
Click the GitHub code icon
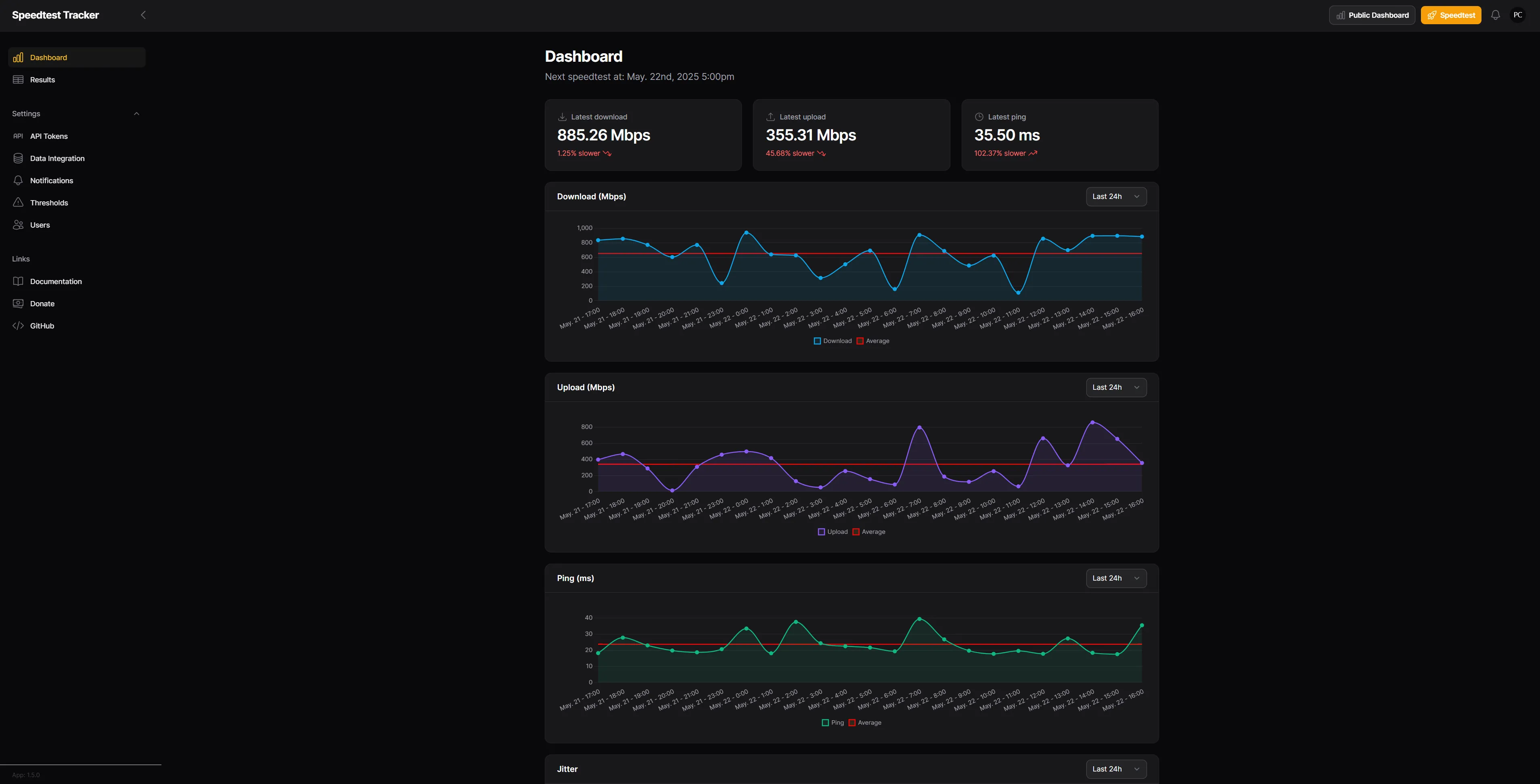18,326
